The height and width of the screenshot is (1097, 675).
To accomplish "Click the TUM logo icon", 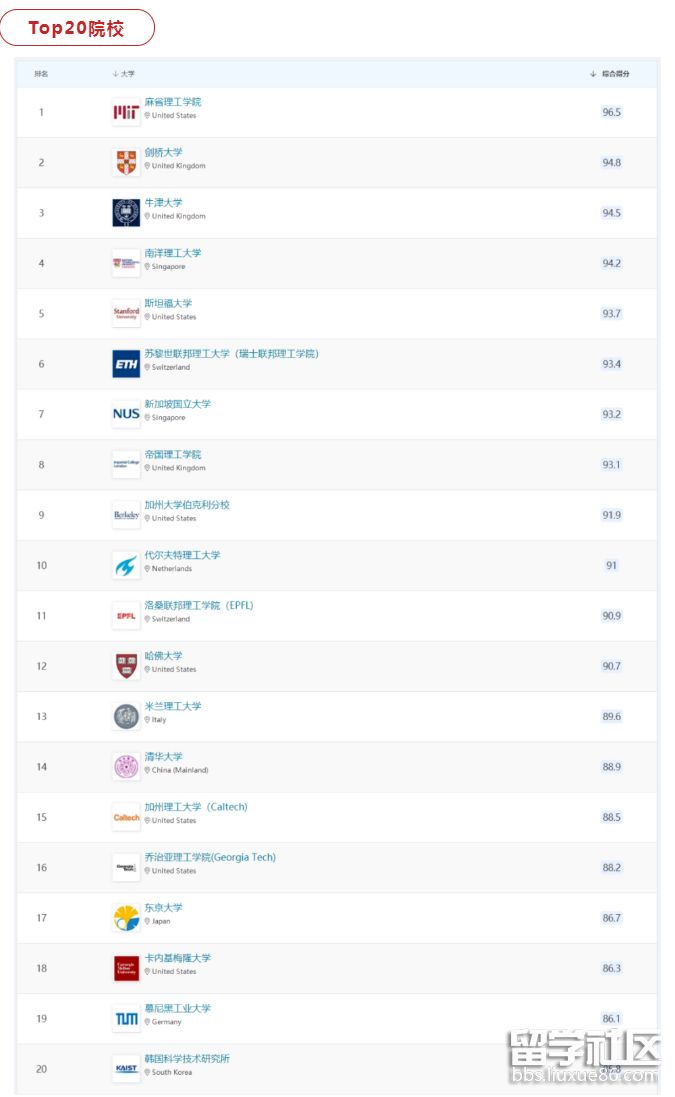I will point(126,1018).
